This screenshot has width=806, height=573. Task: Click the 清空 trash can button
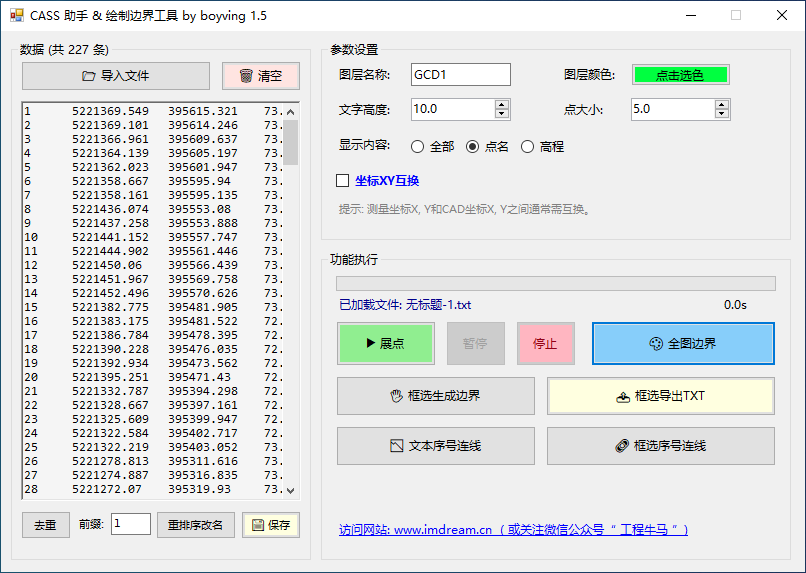[x=260, y=76]
